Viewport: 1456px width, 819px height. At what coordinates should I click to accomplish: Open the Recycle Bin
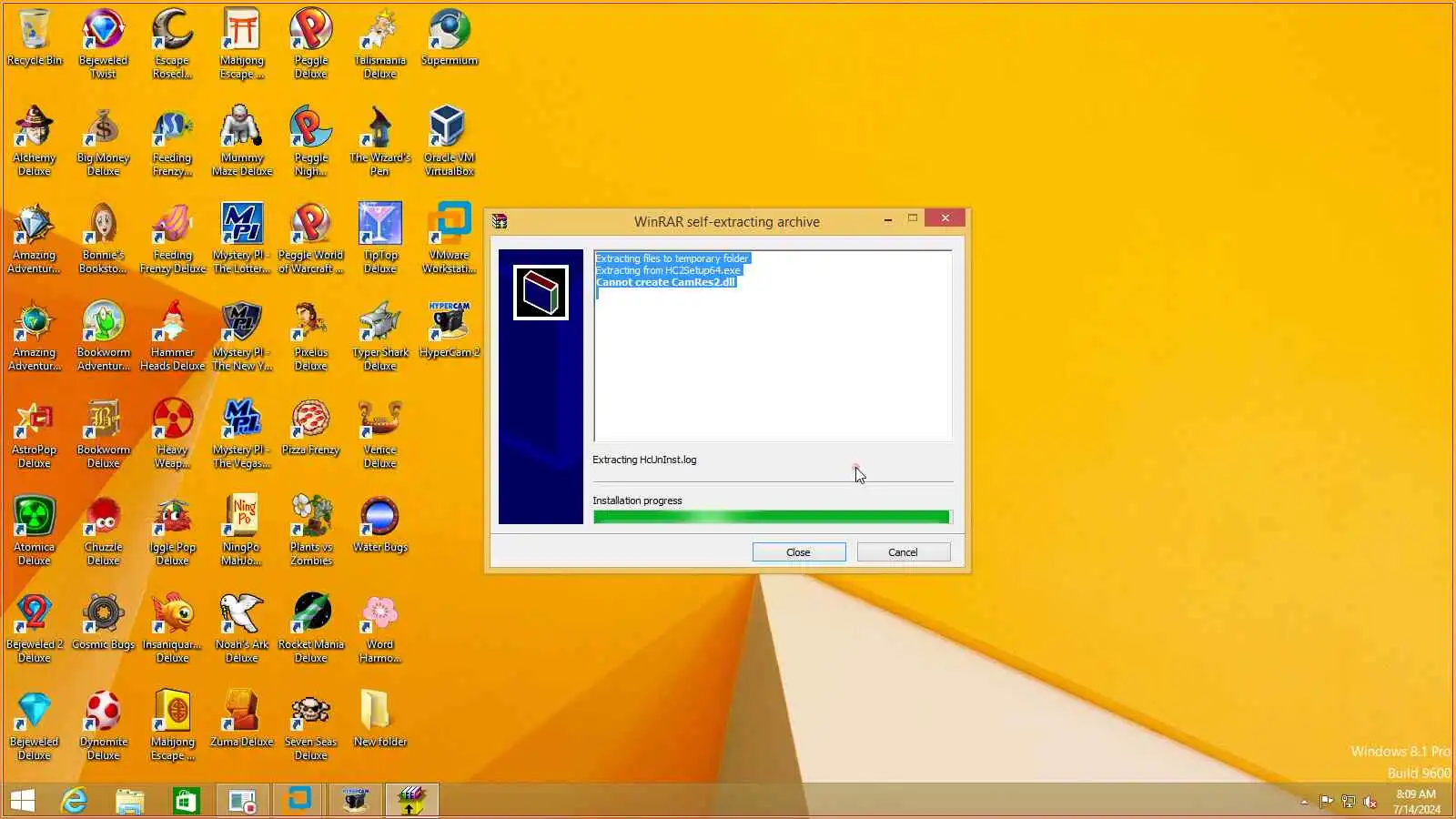point(35,38)
